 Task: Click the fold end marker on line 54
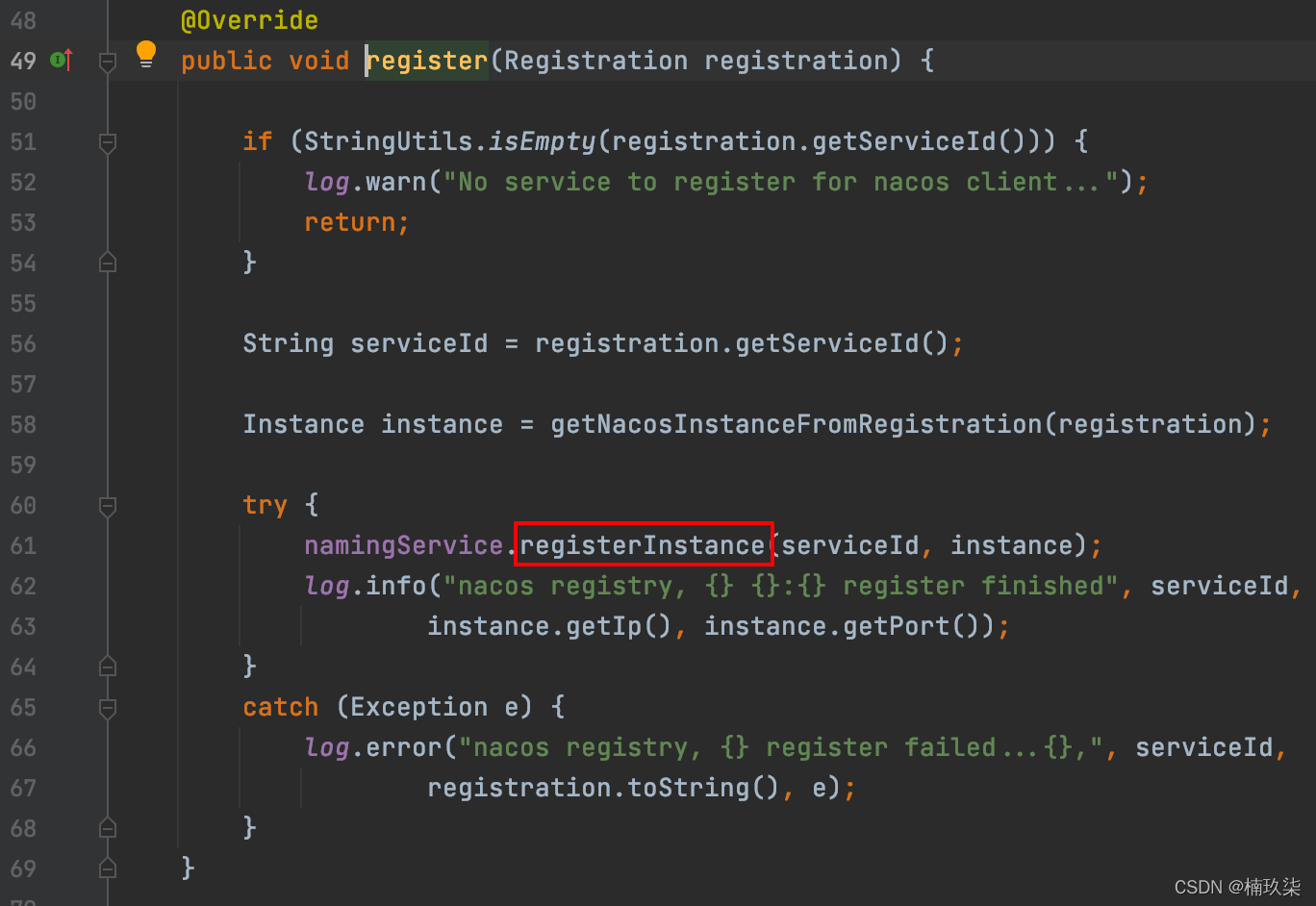[108, 263]
